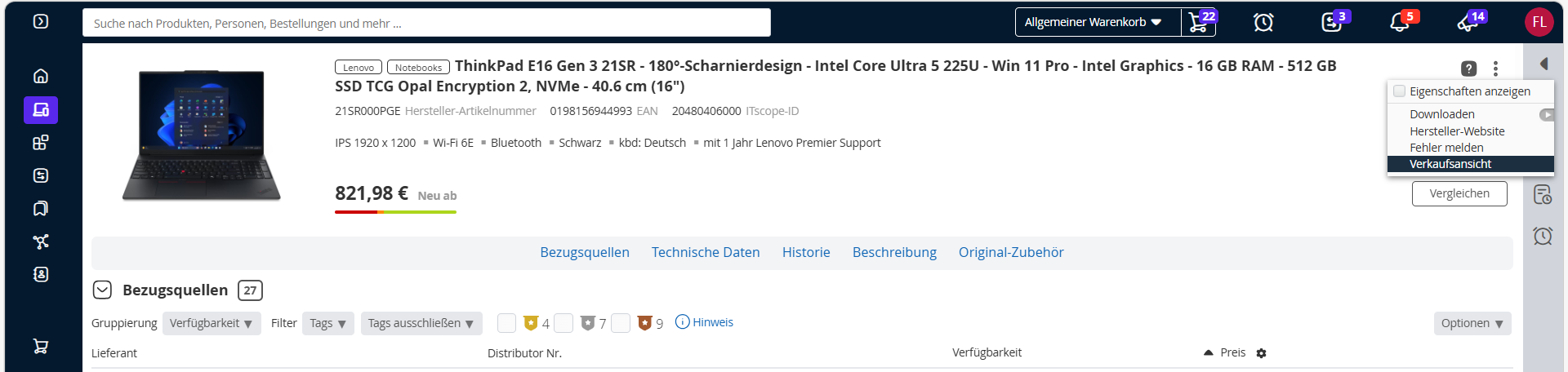Tick the gold badge filter checkbox

coord(506,323)
